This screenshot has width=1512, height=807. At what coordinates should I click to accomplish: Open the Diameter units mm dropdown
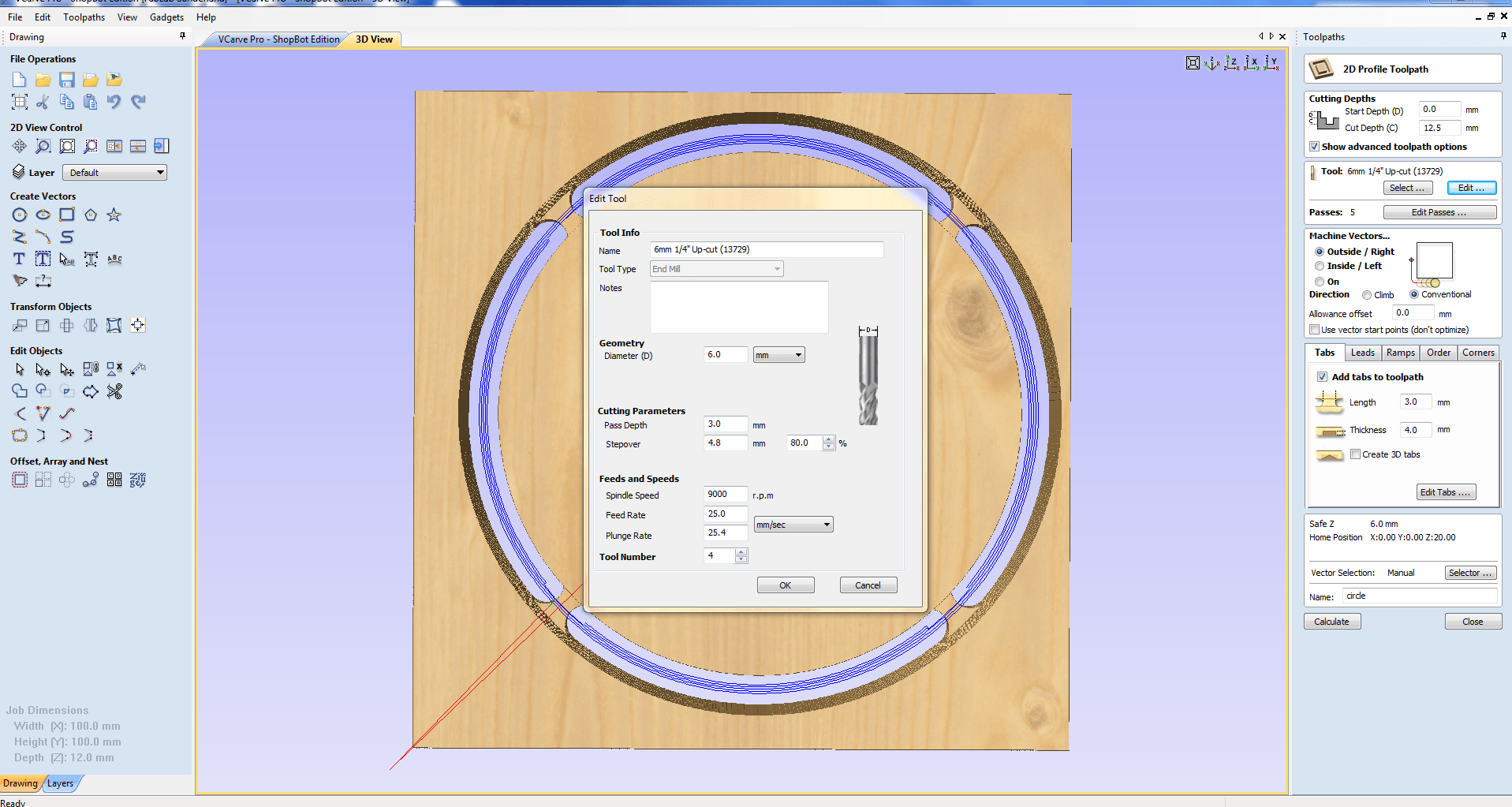coord(778,355)
